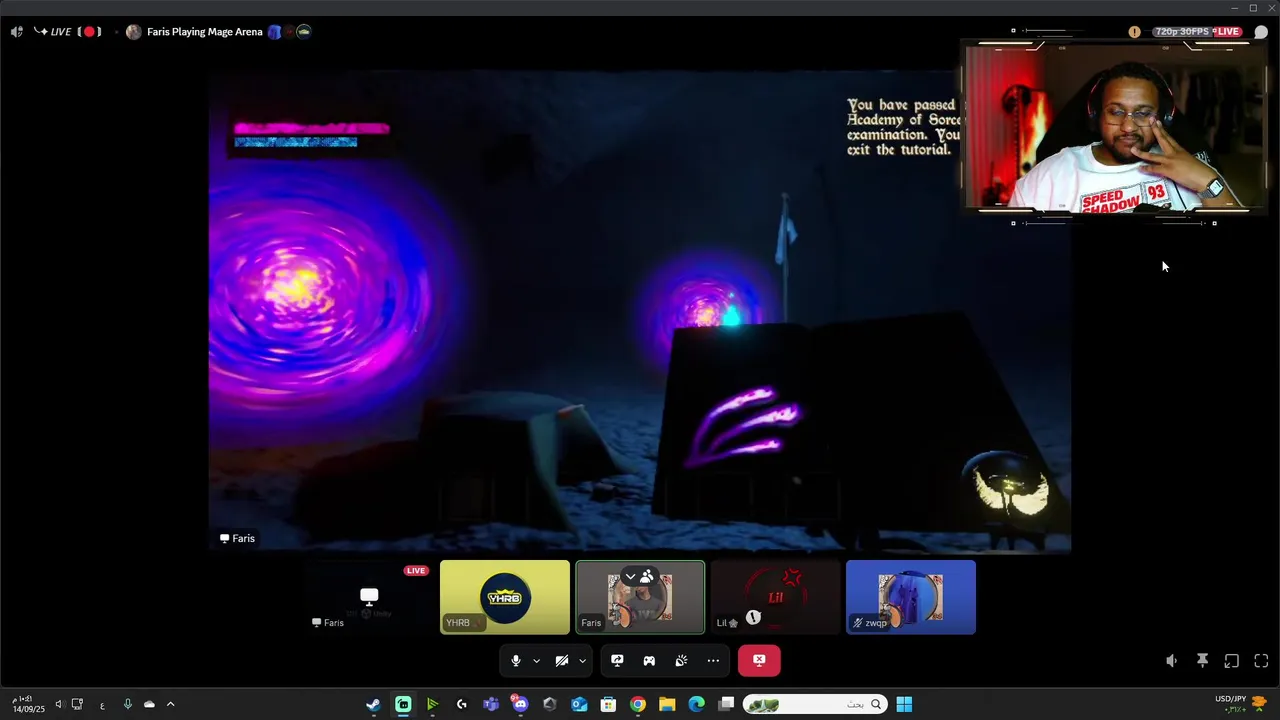Show hidden system tray icons
The image size is (1280, 720).
pos(170,704)
